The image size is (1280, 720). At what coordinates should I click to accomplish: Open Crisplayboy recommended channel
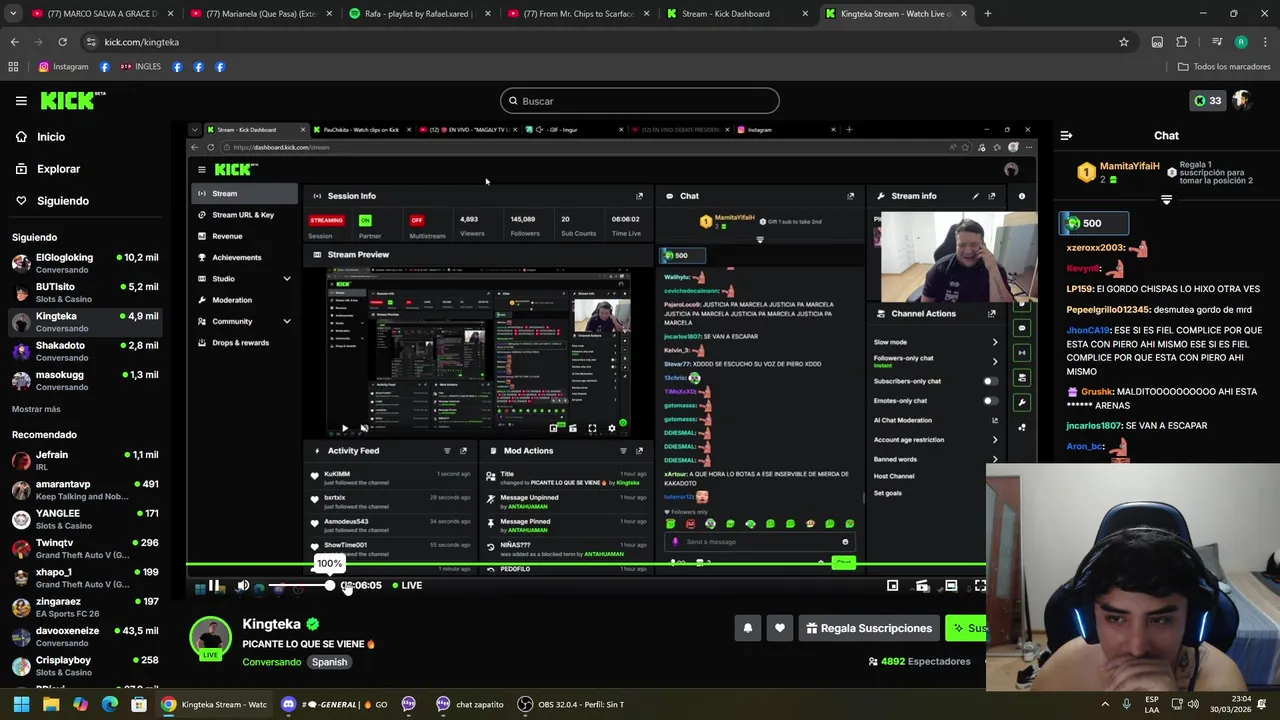point(86,665)
